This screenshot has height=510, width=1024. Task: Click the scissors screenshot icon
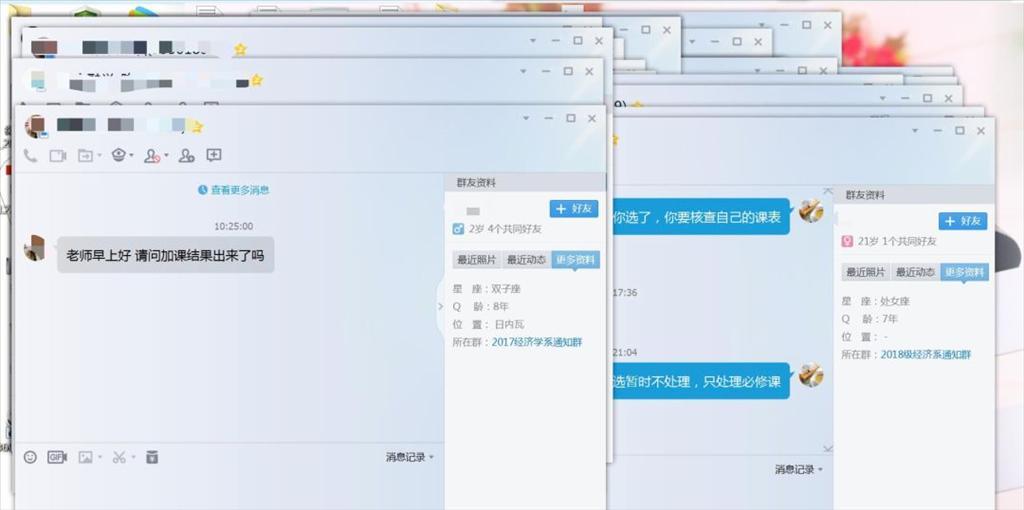point(118,457)
